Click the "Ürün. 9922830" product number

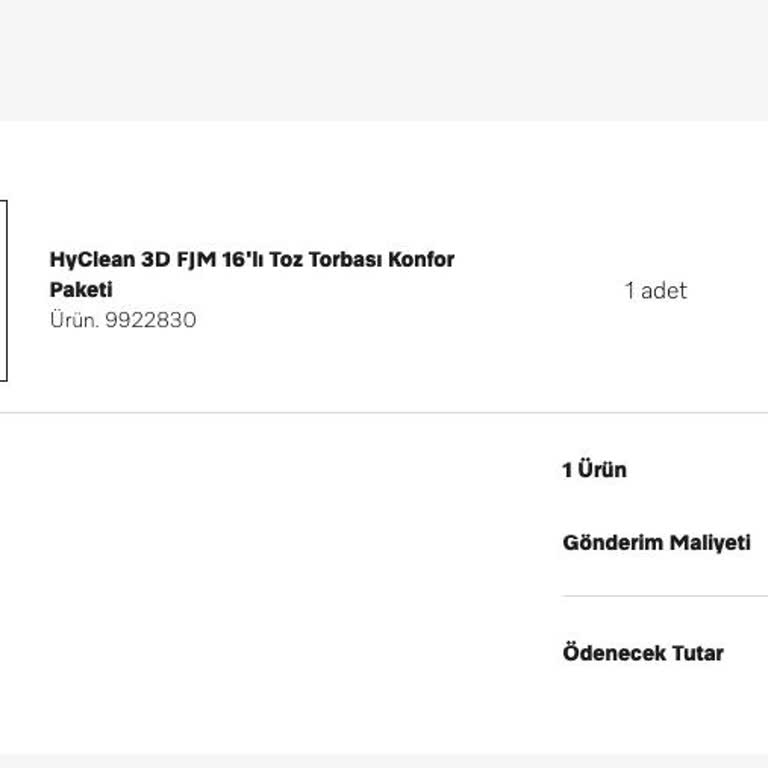(122, 320)
